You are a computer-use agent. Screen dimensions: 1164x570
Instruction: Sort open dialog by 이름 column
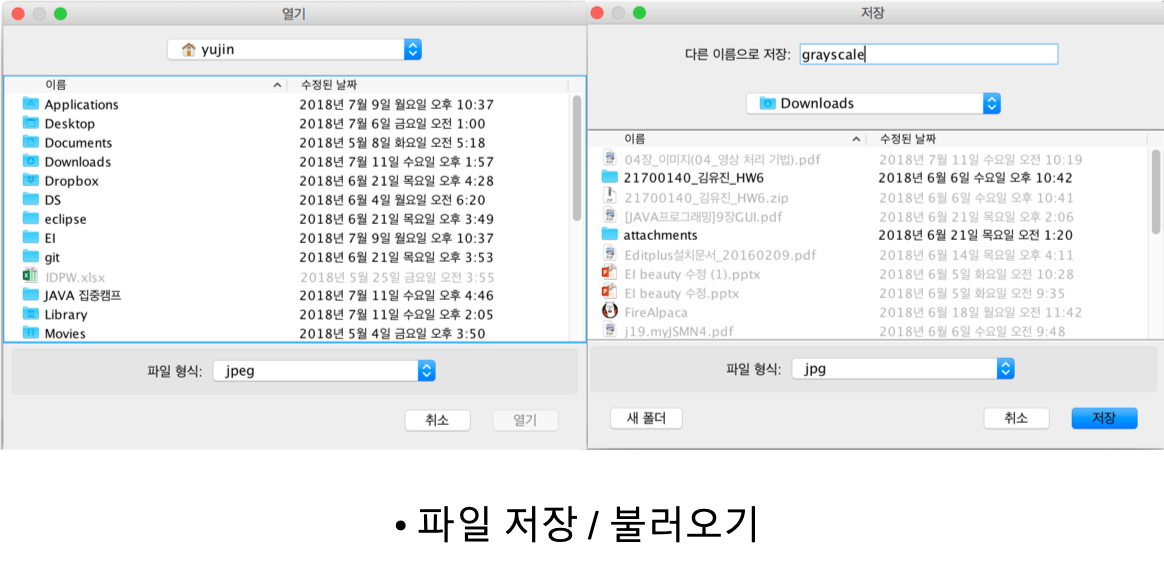[150, 85]
